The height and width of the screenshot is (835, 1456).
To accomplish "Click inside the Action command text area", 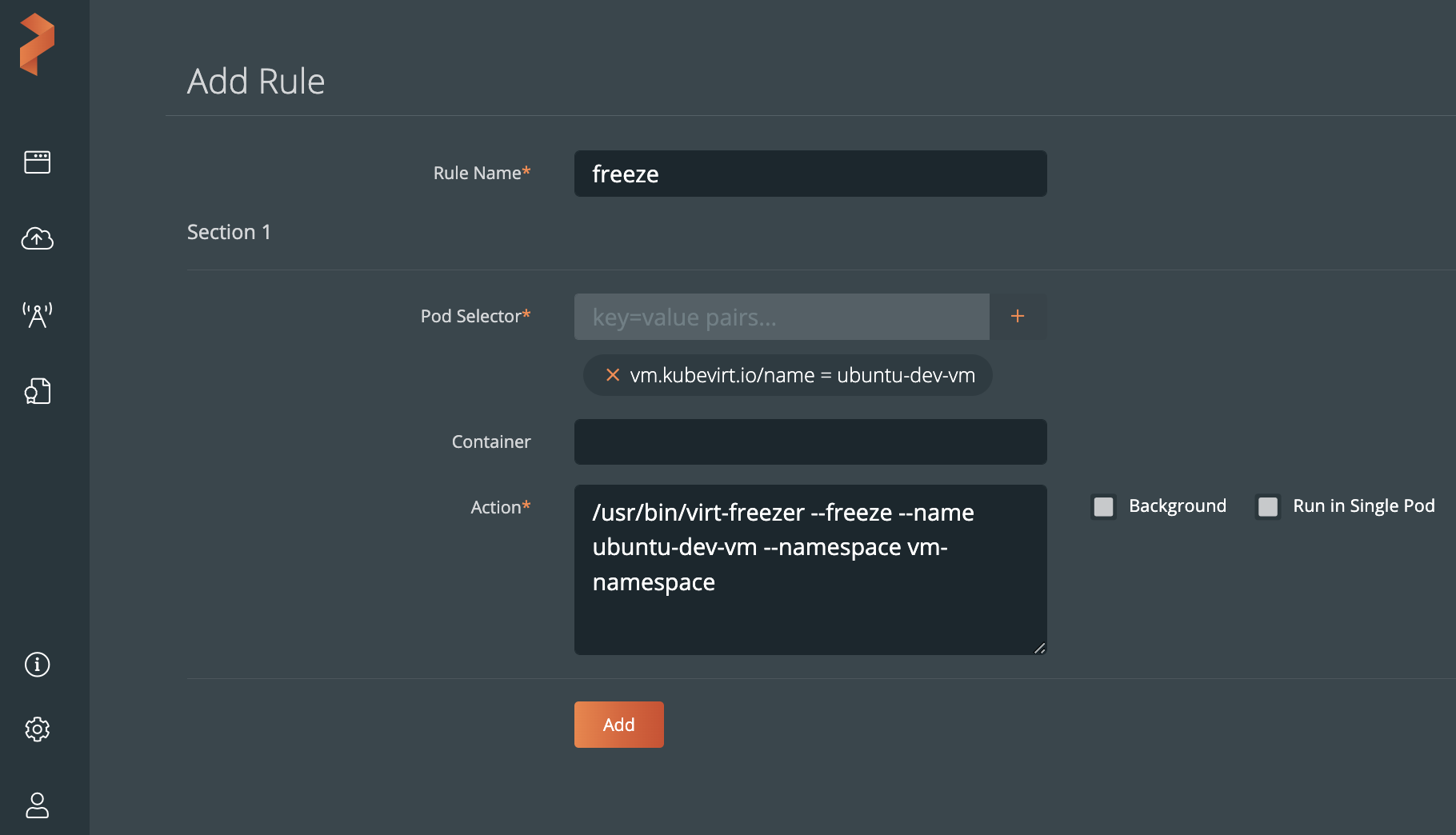I will [810, 569].
